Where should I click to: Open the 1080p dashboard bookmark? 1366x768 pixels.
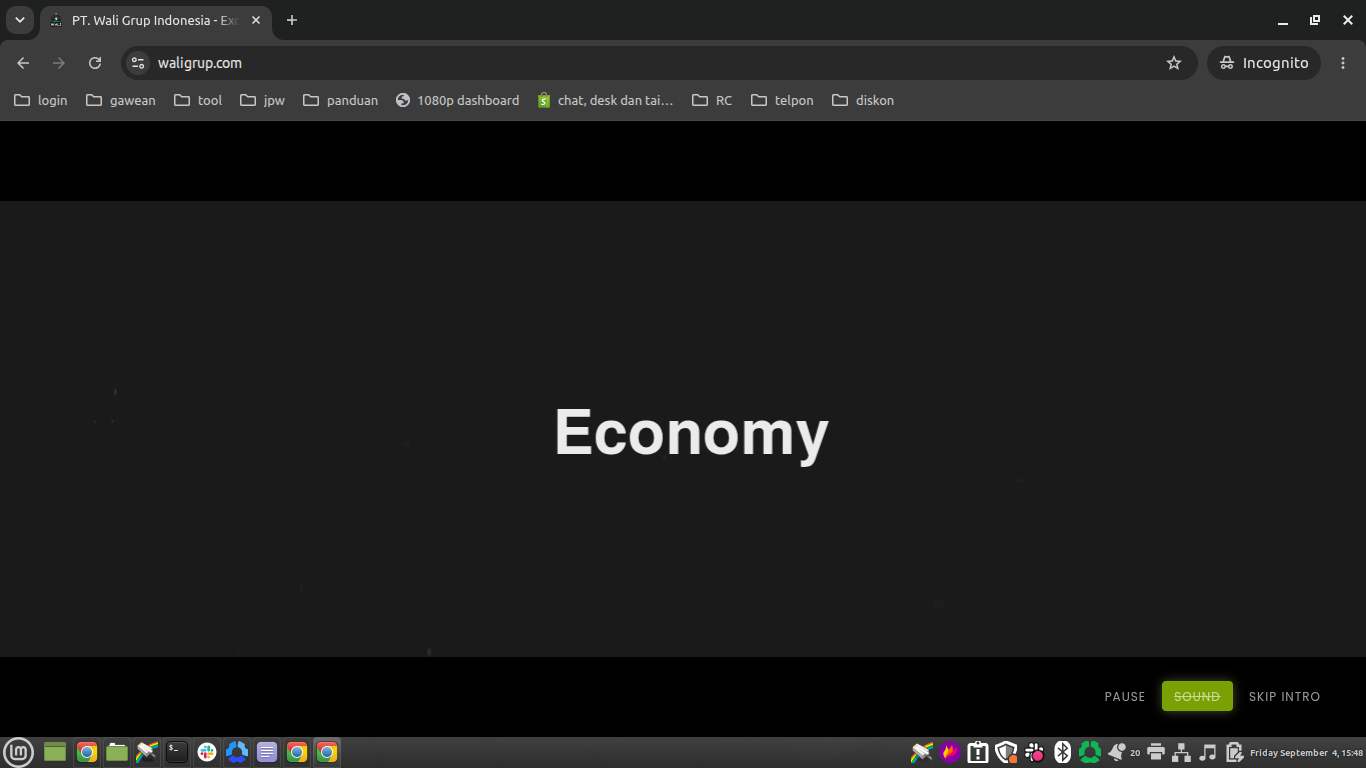point(458,100)
